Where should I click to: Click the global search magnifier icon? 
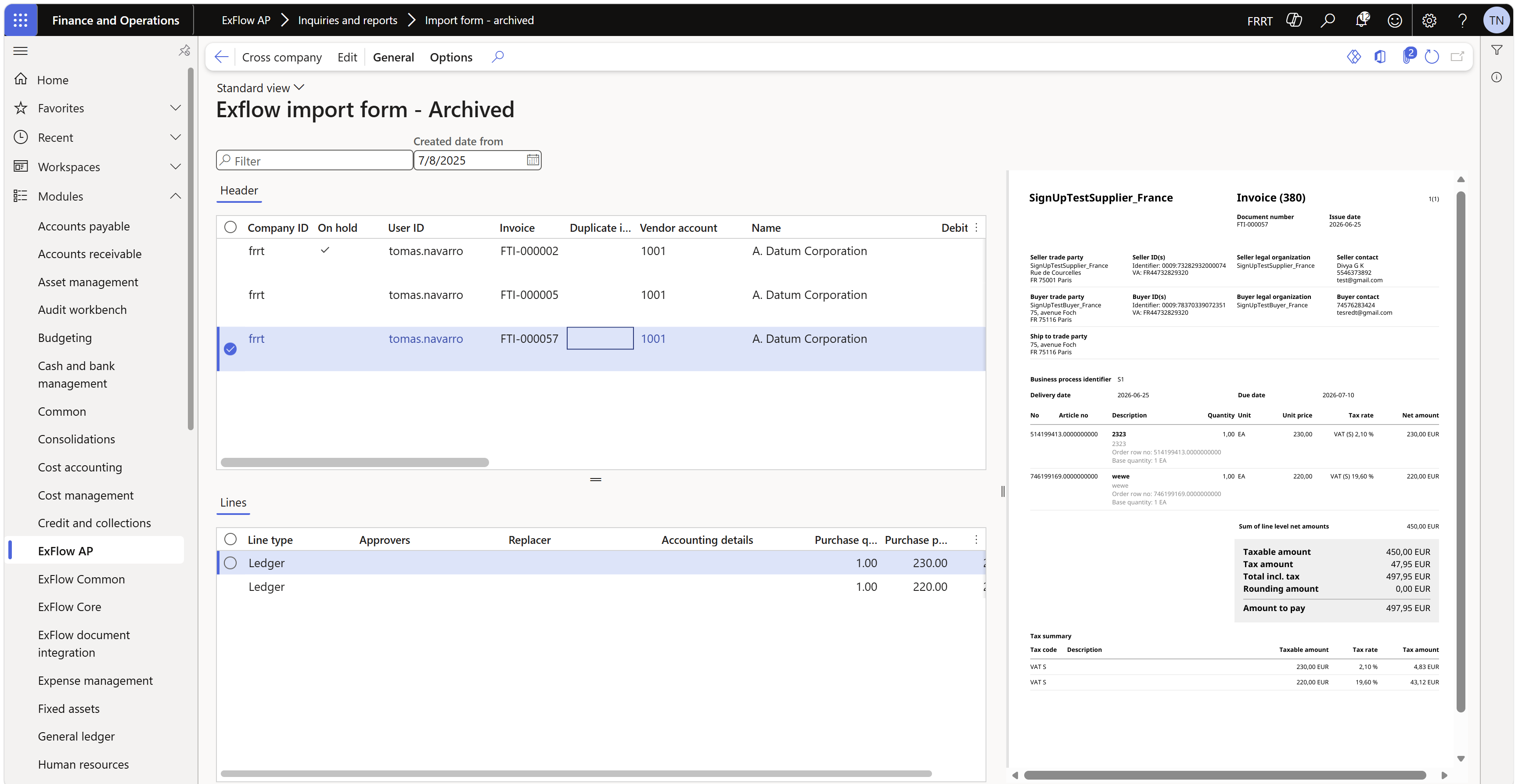point(1328,21)
